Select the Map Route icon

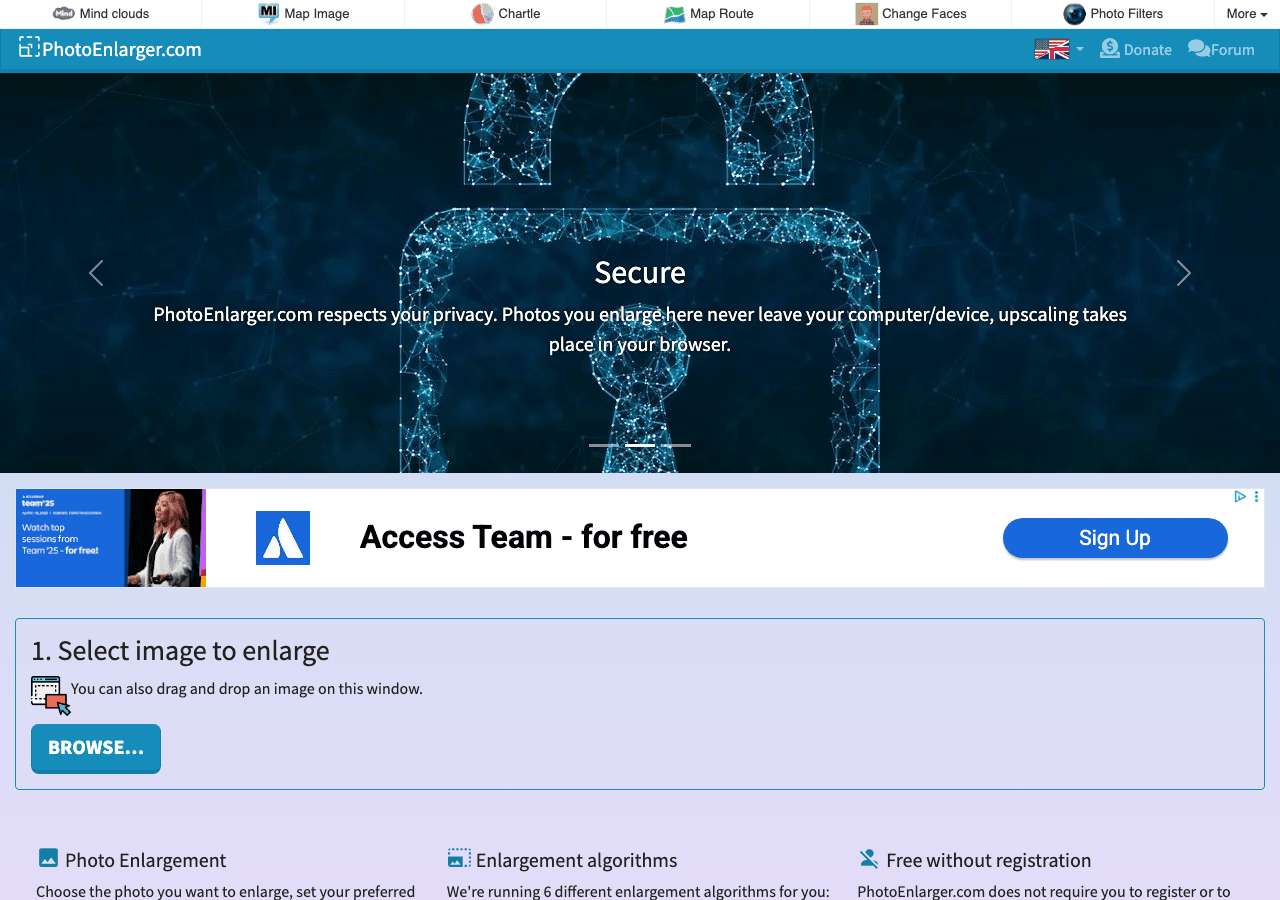675,14
